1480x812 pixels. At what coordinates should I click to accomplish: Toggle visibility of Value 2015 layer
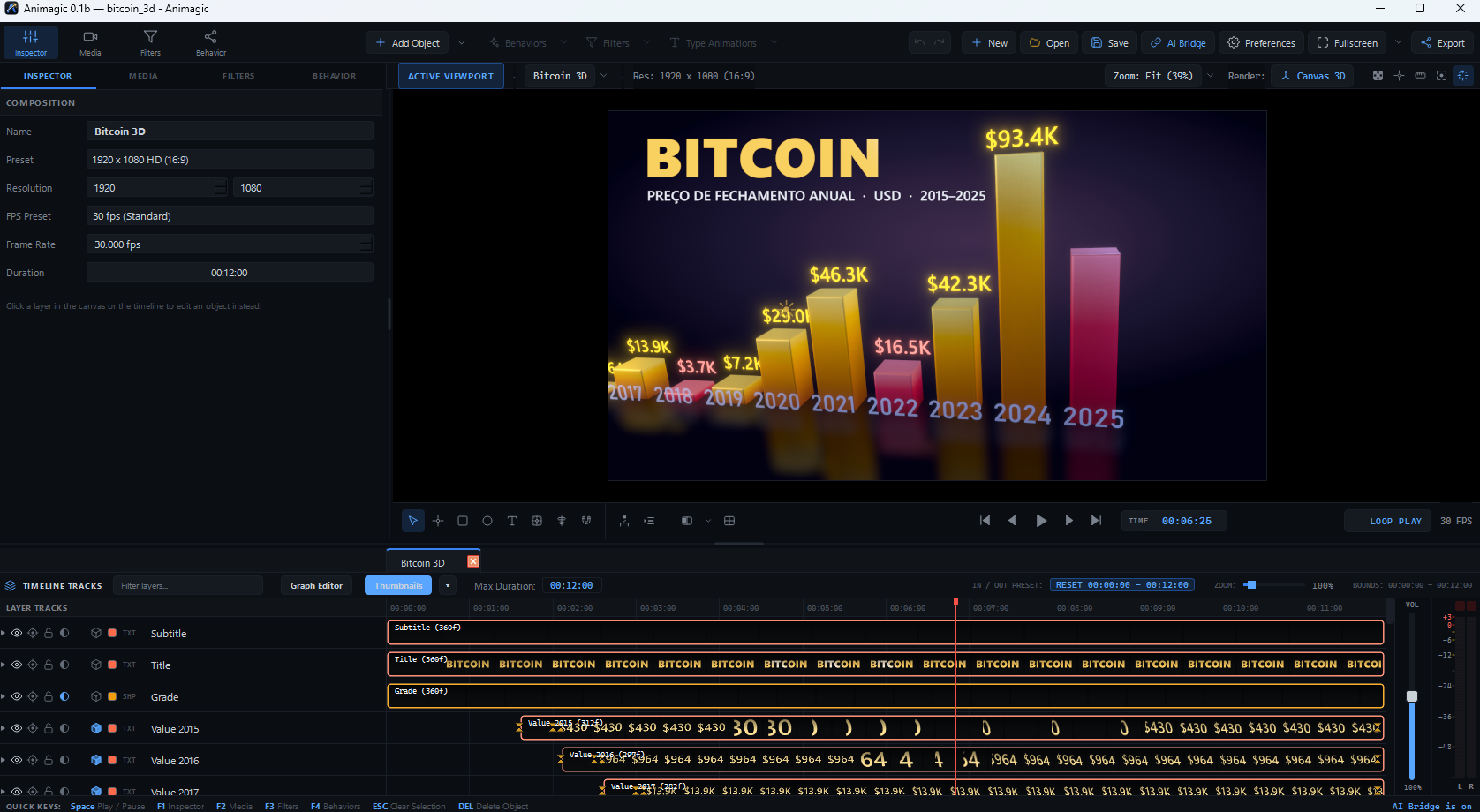(x=17, y=728)
